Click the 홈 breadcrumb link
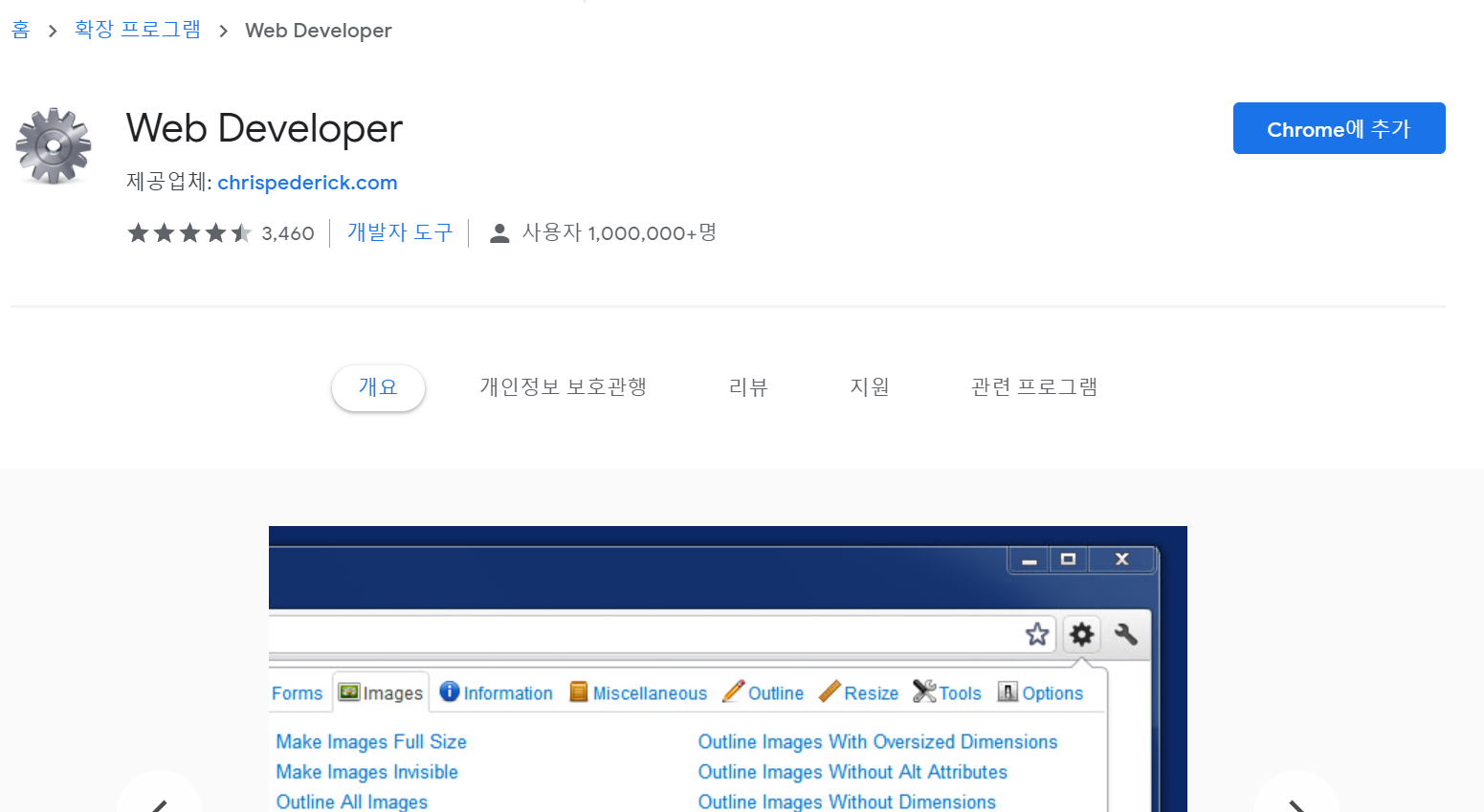This screenshot has height=812, width=1484. click(x=20, y=31)
